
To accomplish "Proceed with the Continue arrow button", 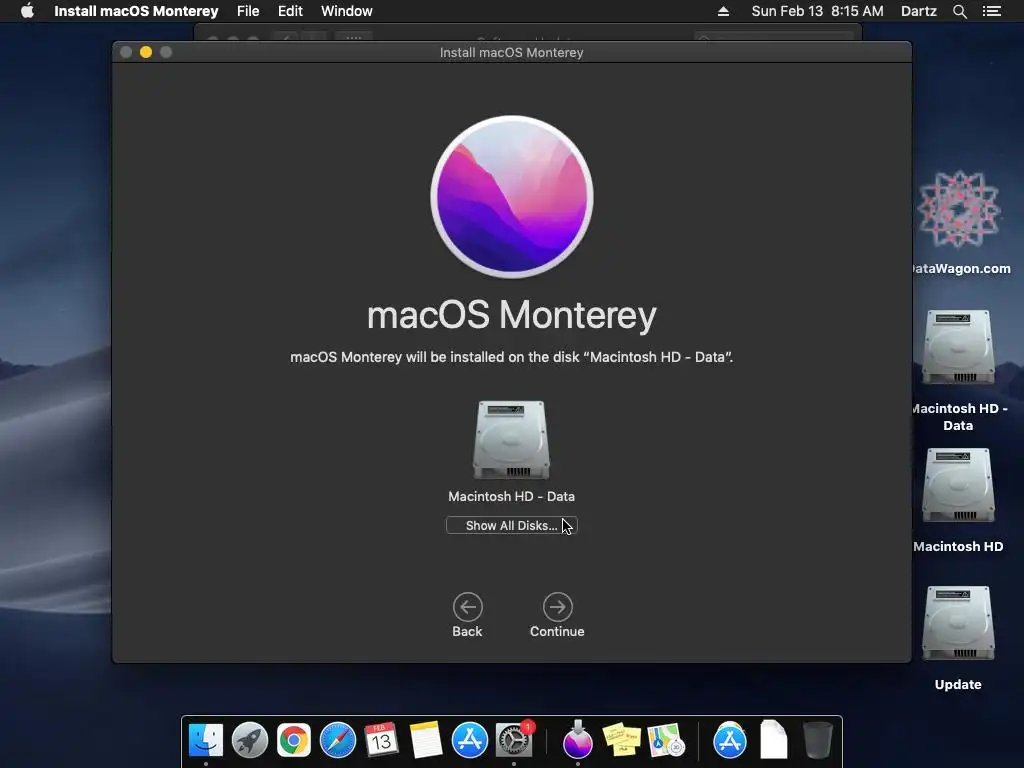I will (557, 607).
